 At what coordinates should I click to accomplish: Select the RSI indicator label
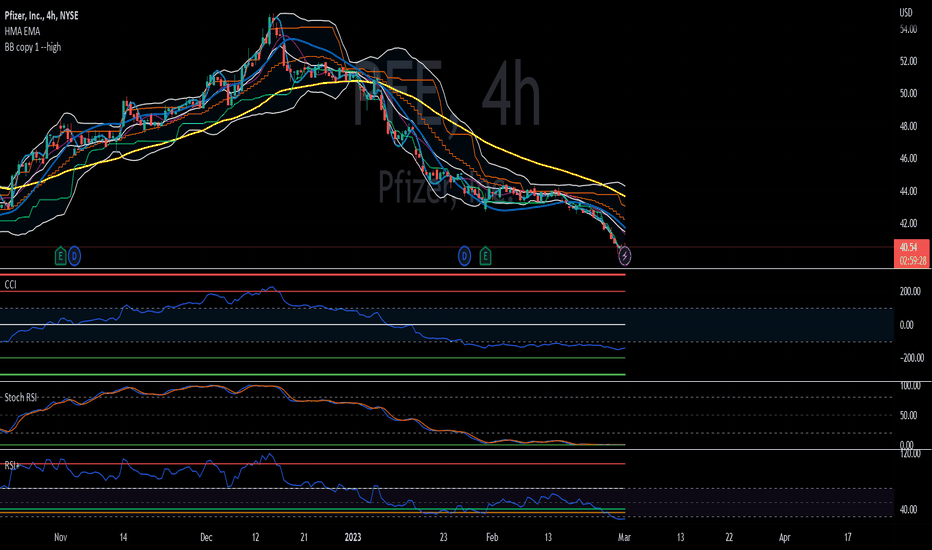coord(11,466)
